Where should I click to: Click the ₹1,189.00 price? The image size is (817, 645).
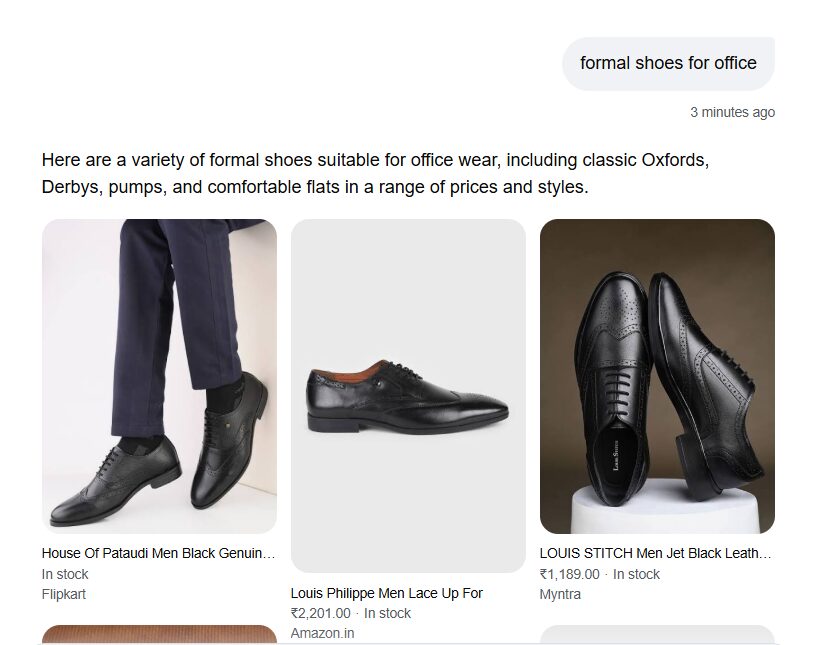tap(569, 574)
